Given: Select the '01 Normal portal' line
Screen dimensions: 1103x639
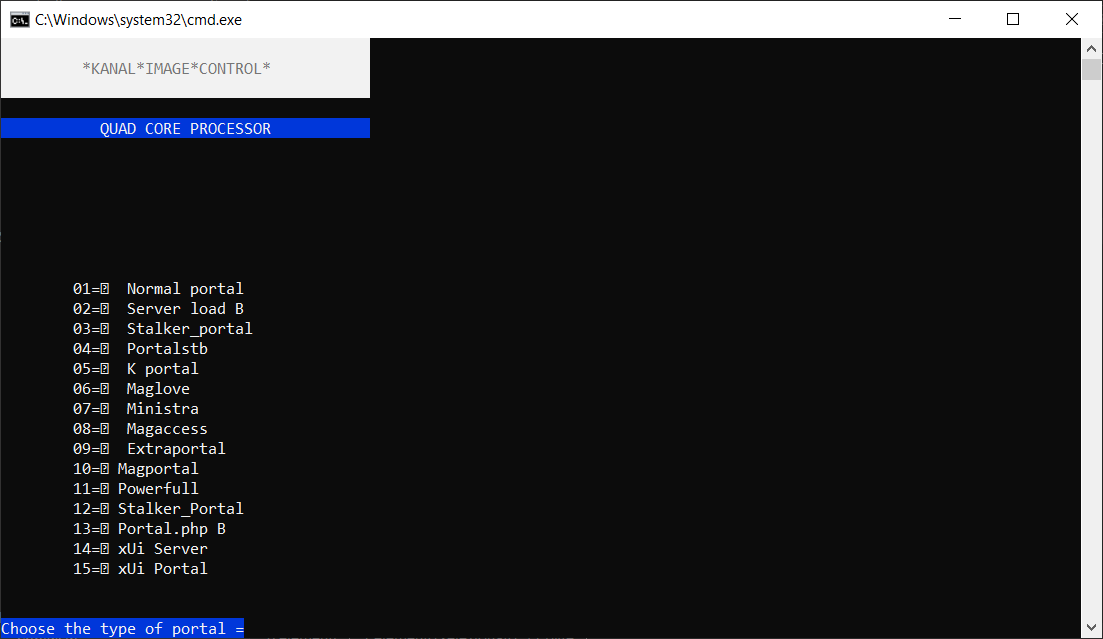Looking at the screenshot, I should [x=158, y=289].
